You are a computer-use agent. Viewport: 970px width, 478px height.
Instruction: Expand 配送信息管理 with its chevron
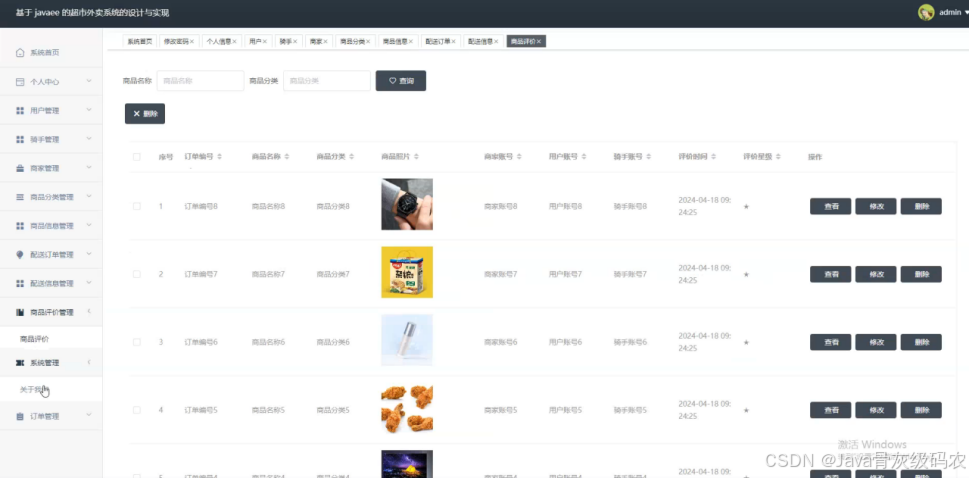88,283
